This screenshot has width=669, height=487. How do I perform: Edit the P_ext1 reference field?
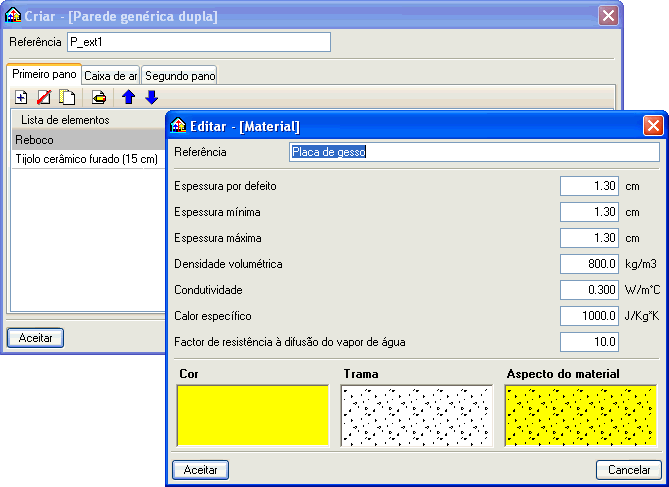199,42
